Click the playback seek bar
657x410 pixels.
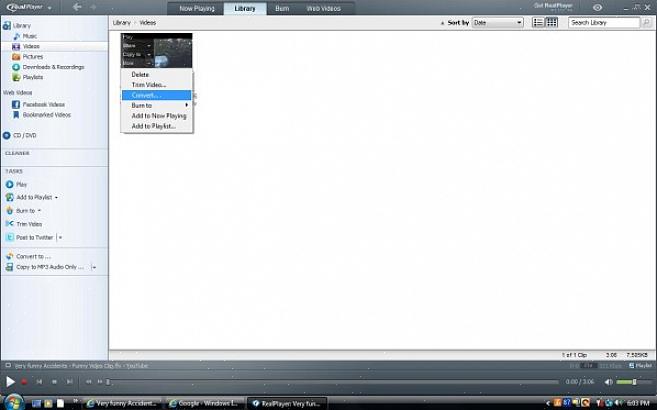click(333, 382)
